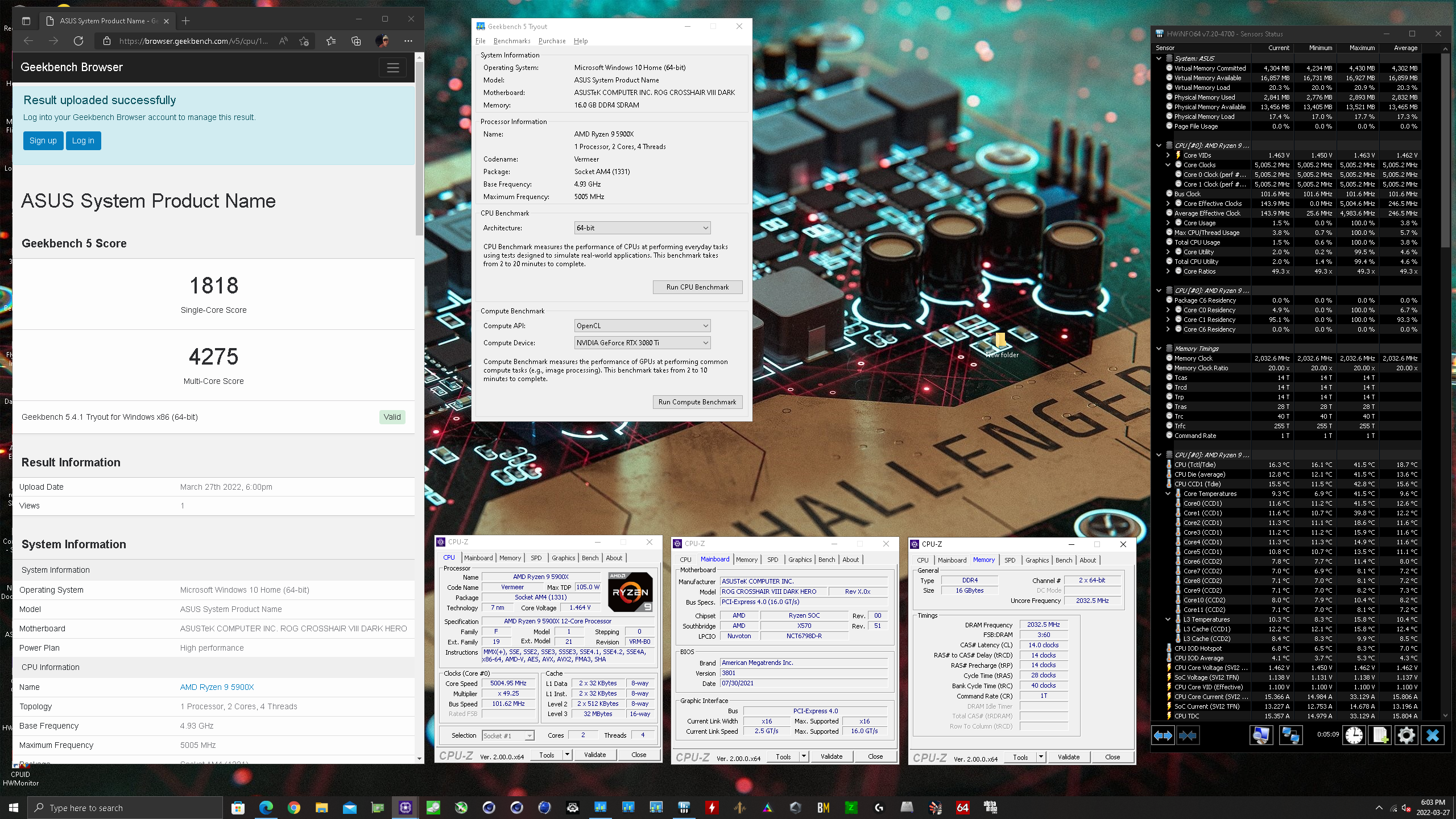
Task: Click the browser back arrow
Action: [28, 41]
